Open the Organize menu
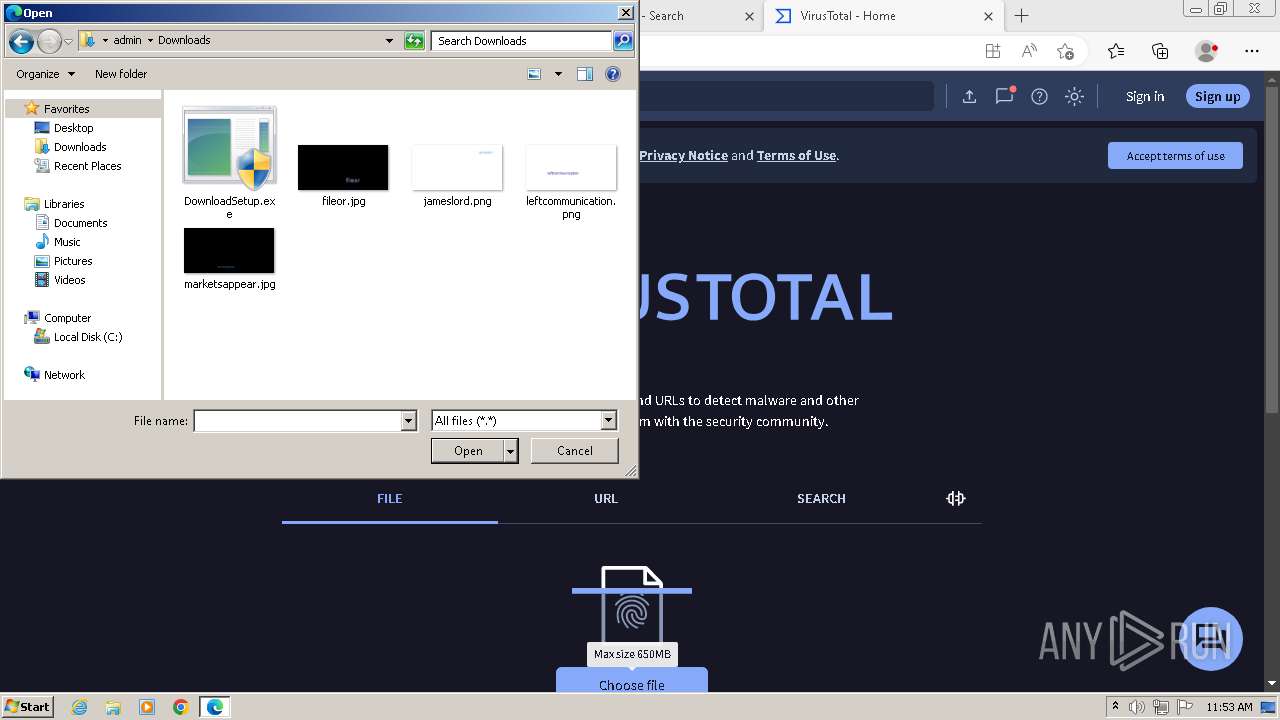The width and height of the screenshot is (1280, 720). click(x=45, y=74)
